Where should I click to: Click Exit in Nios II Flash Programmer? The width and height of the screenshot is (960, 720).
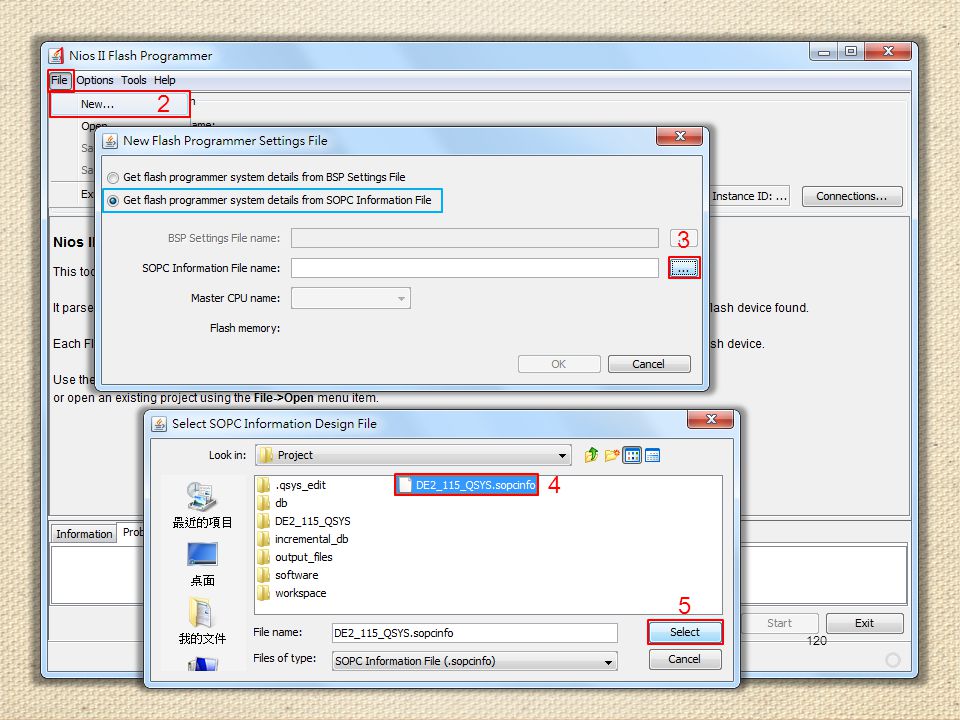coord(864,623)
